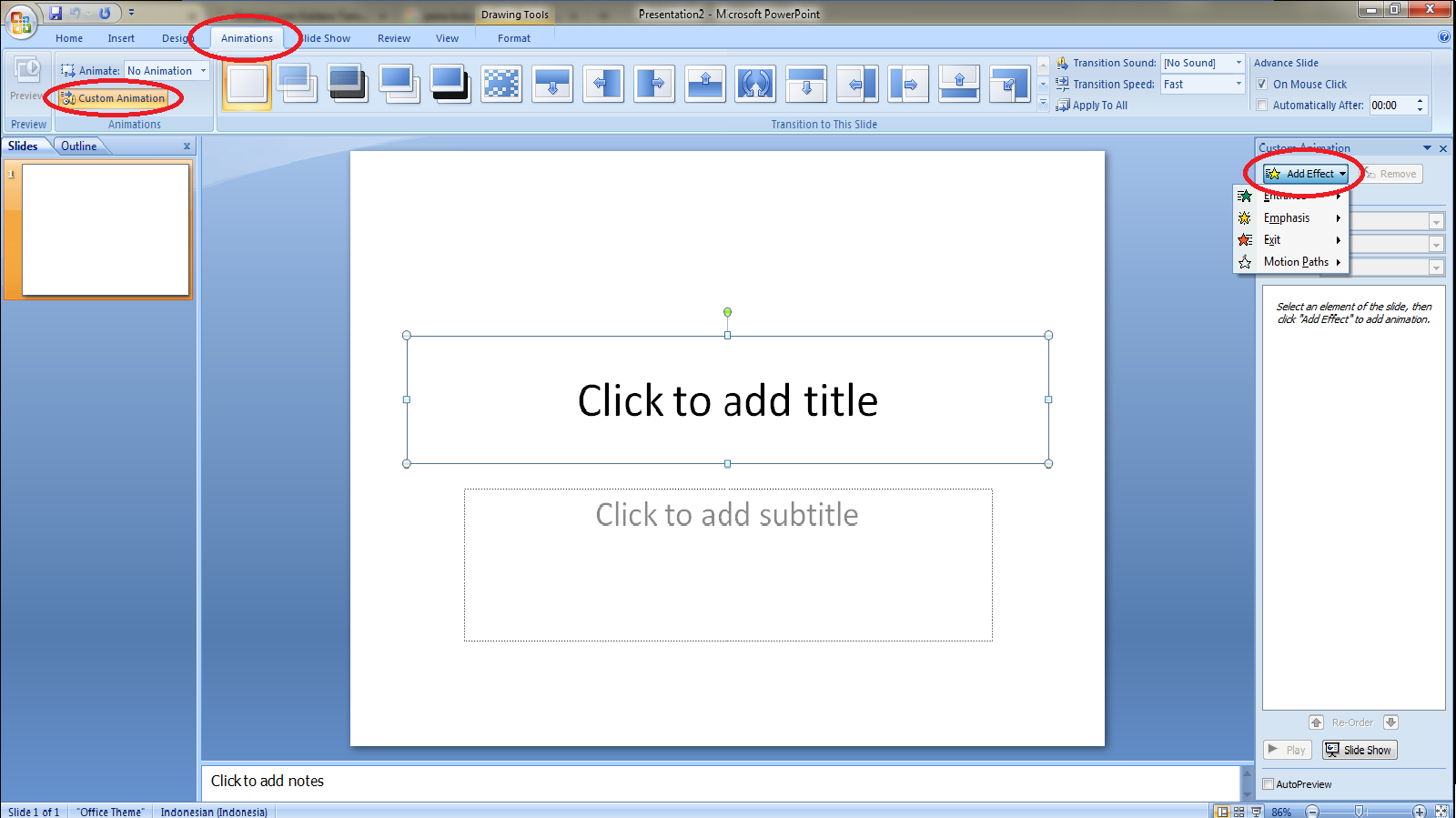Enable the Automatically After checkbox
Viewport: 1456px width, 818px height.
[x=1262, y=106]
